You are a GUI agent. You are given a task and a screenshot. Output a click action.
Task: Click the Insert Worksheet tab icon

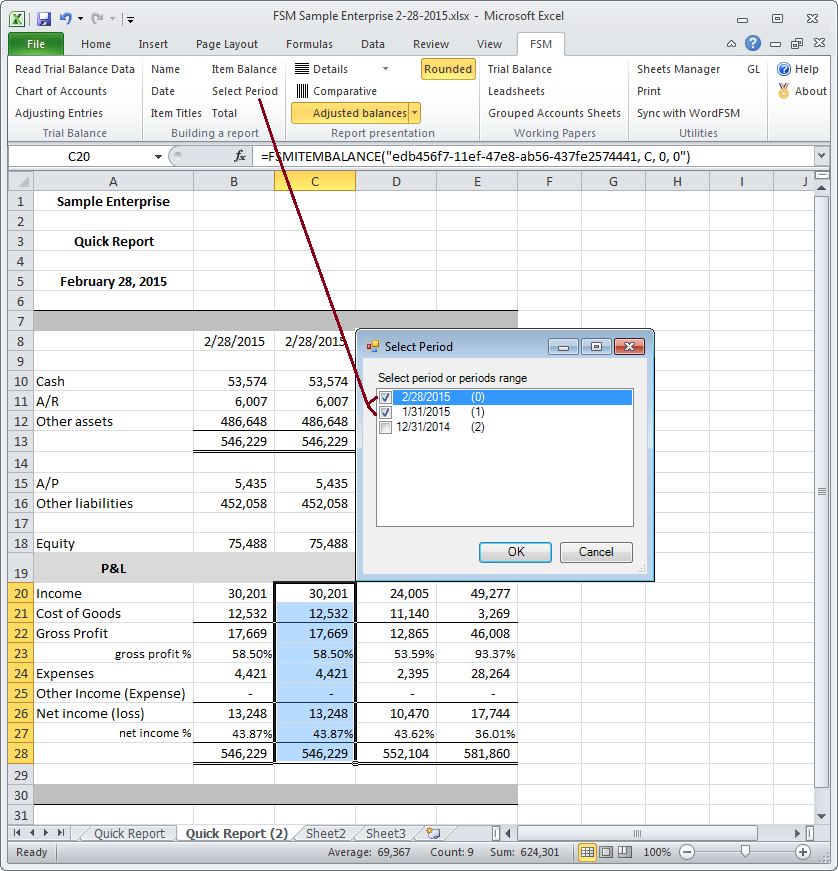click(433, 833)
